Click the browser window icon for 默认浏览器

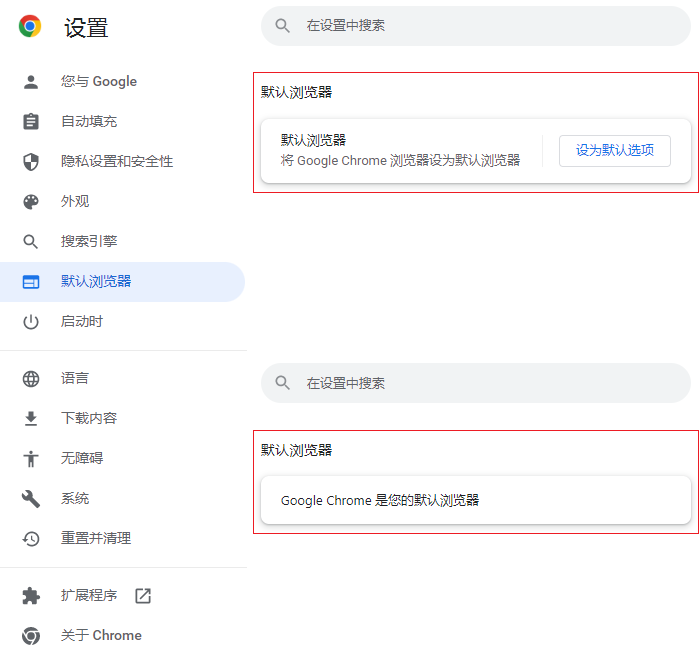click(x=31, y=282)
